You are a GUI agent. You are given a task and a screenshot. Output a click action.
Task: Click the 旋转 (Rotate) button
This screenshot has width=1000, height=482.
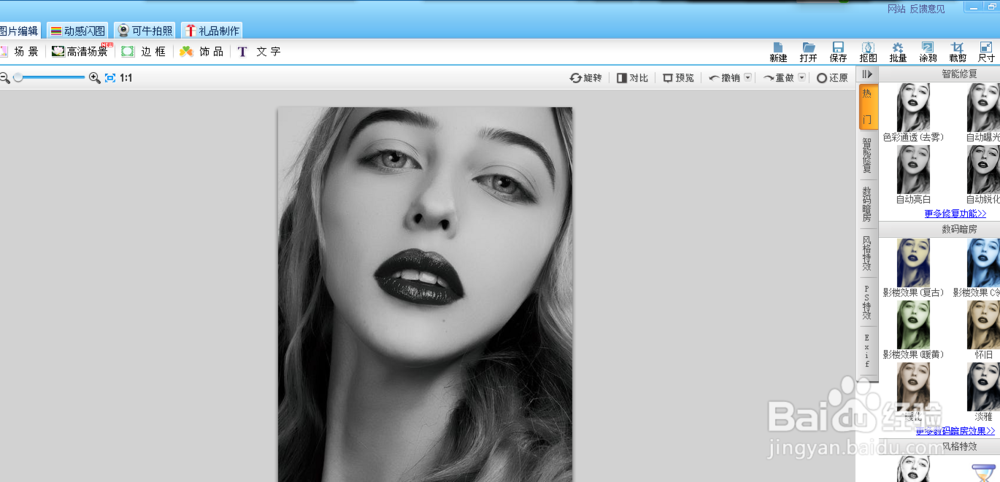[x=585, y=78]
